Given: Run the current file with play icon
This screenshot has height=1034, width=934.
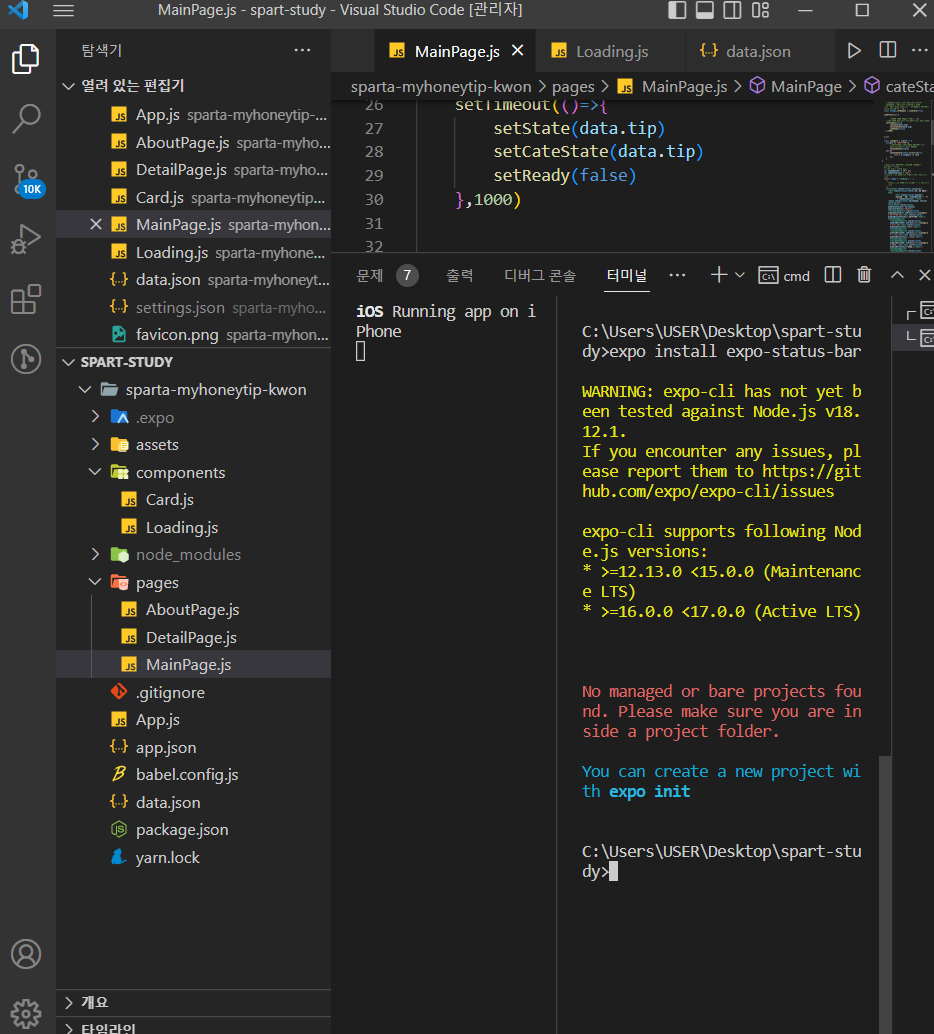Looking at the screenshot, I should point(854,51).
